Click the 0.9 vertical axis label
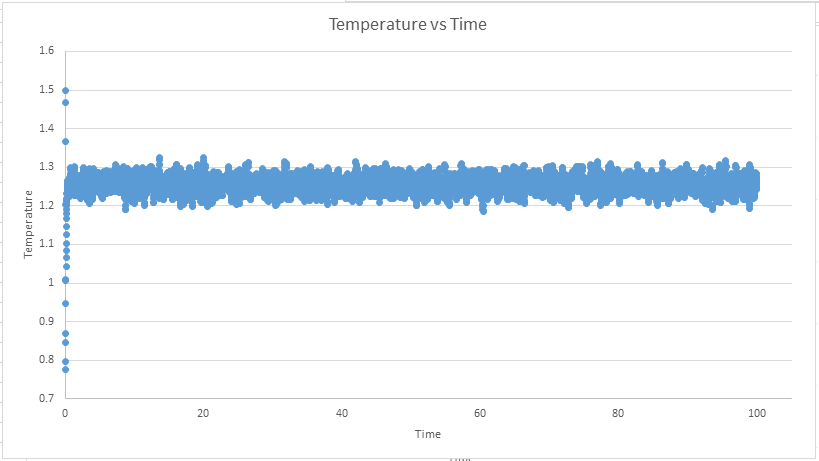The height and width of the screenshot is (461, 819). point(46,321)
